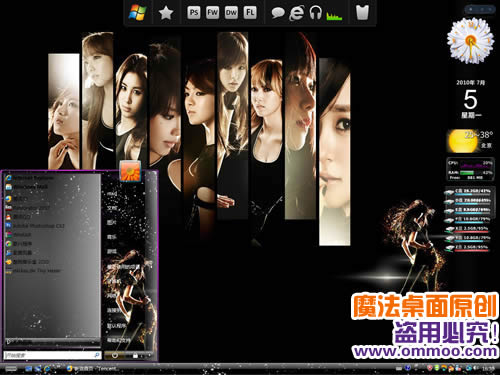The image size is (500, 375).
Task: Click the Windows logo in top dock
Action: (137, 13)
